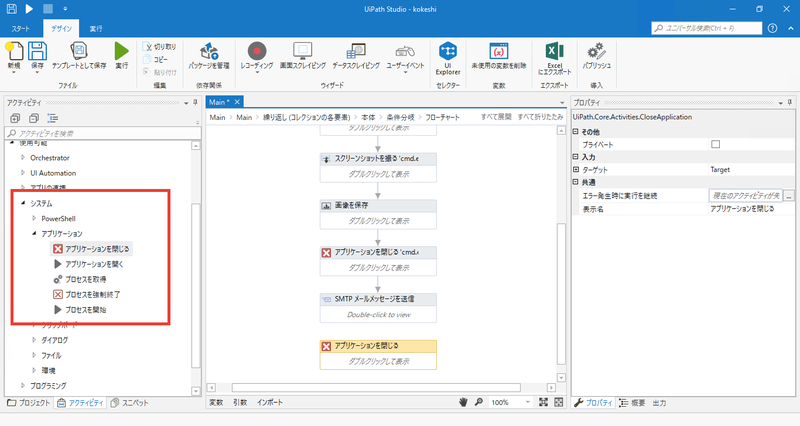Close the Main workflow tab
The width and height of the screenshot is (800, 426).
[237, 102]
